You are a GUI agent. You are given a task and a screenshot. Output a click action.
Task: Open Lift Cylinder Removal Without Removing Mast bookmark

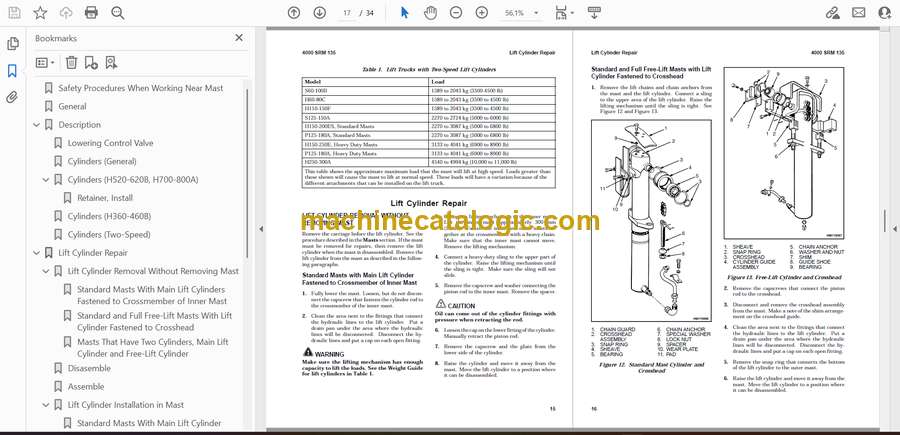coord(153,271)
